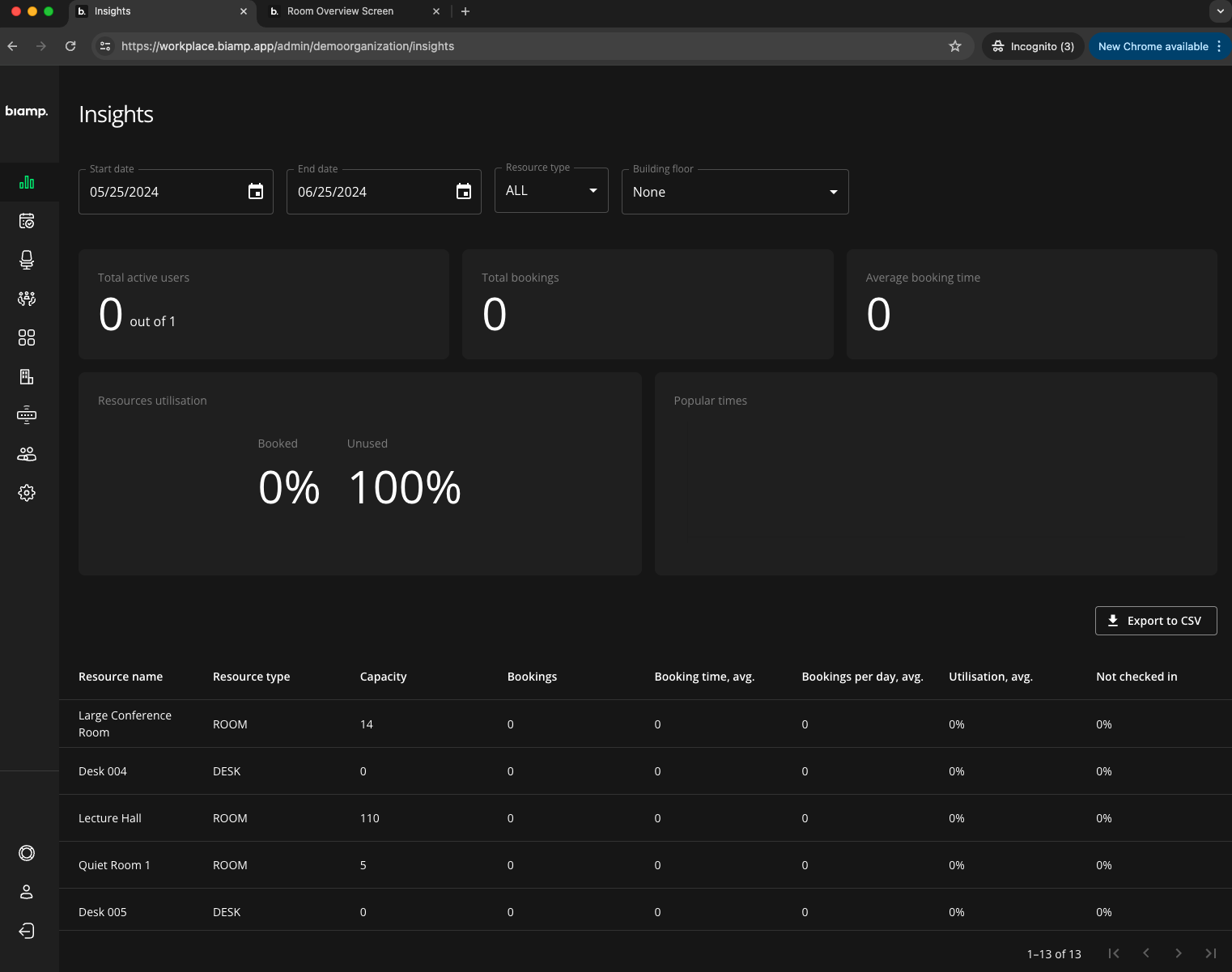Click the browser back arrow
The image size is (1232, 972).
[x=12, y=46]
